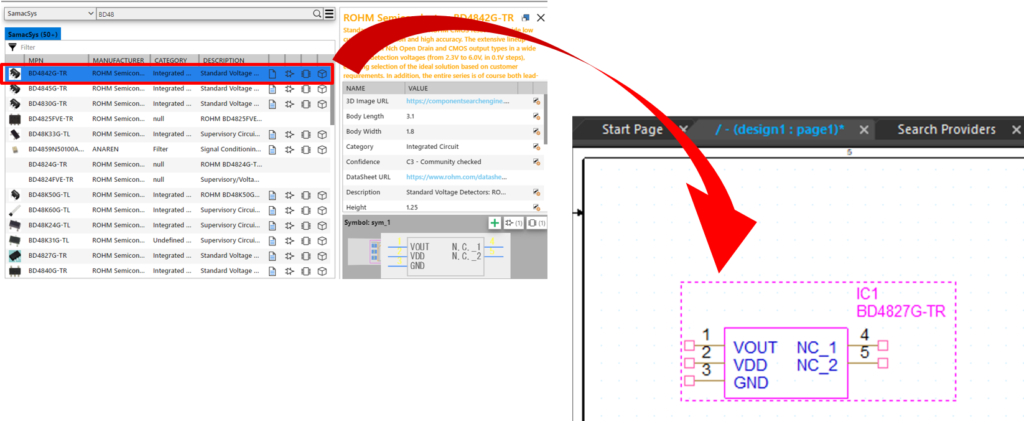This screenshot has height=421, width=1024.
Task: Close the Search Providers tab
Action: (x=1016, y=129)
